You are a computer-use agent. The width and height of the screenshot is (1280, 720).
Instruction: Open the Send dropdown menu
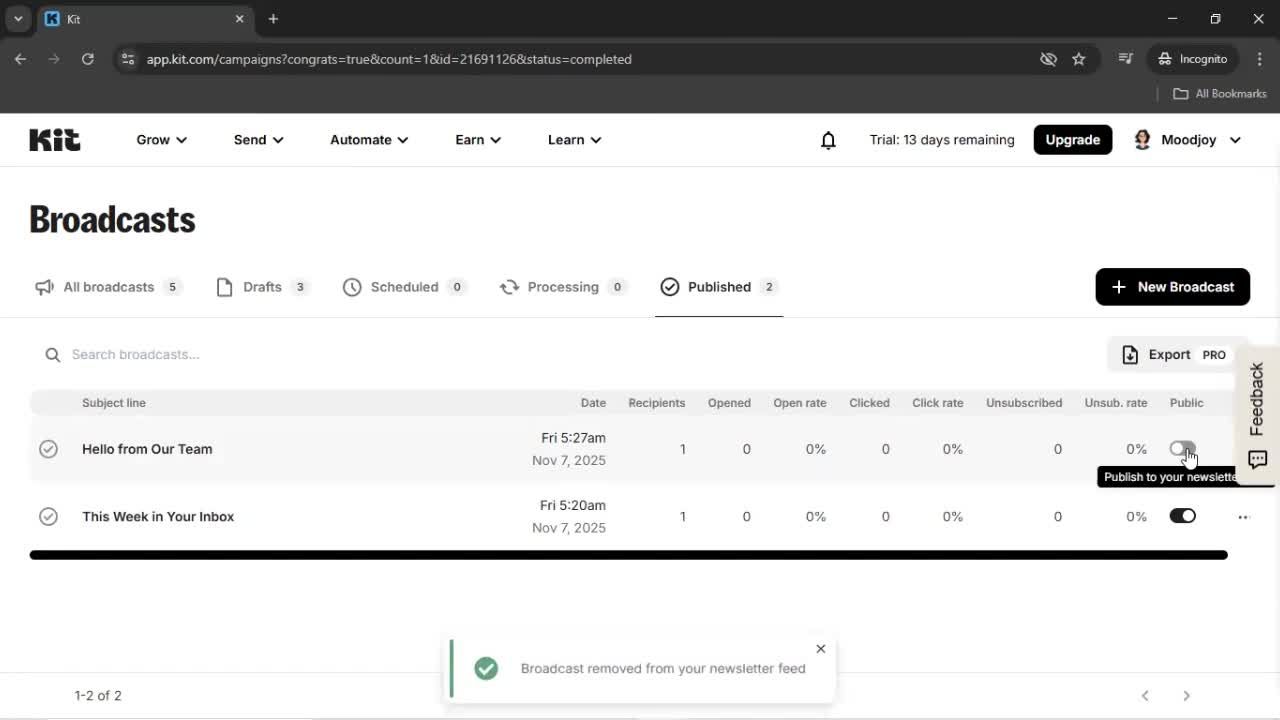click(x=257, y=140)
